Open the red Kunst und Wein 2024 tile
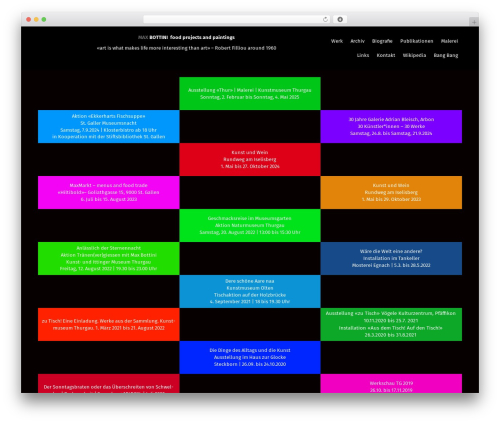This screenshot has width=500, height=423. point(250,159)
